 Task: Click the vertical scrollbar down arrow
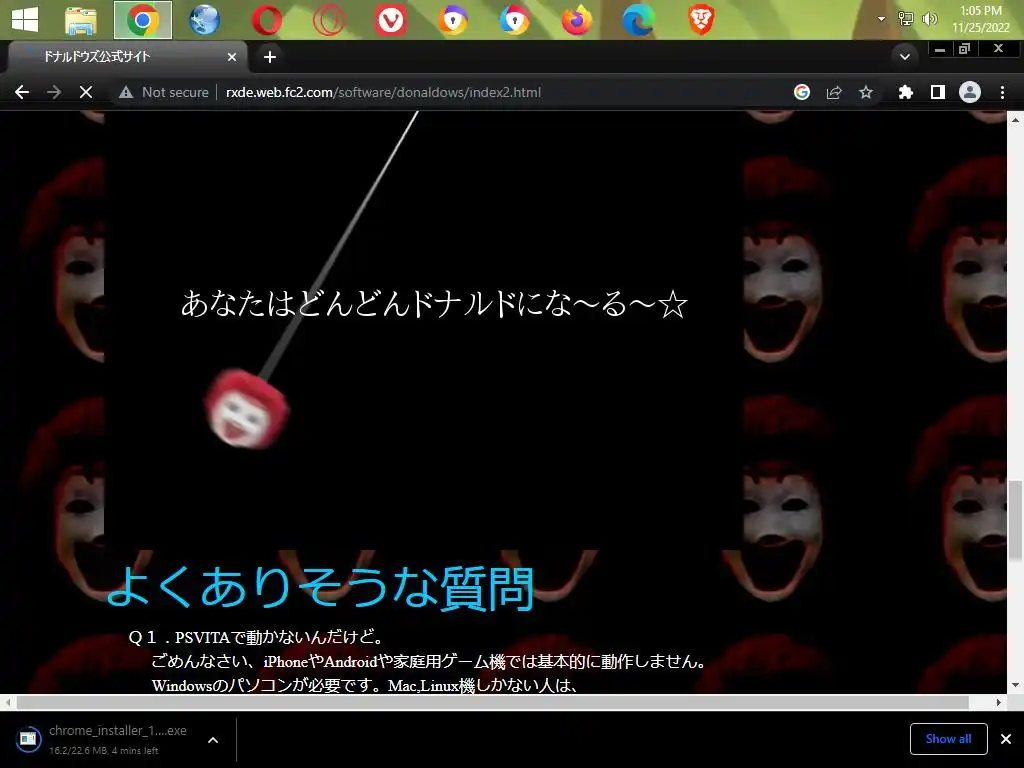1015,685
